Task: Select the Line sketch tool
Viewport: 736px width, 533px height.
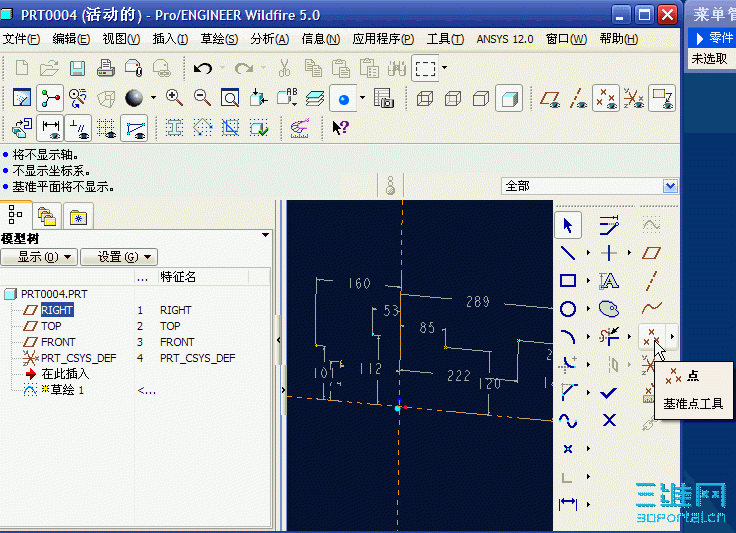Action: pyautogui.click(x=568, y=253)
